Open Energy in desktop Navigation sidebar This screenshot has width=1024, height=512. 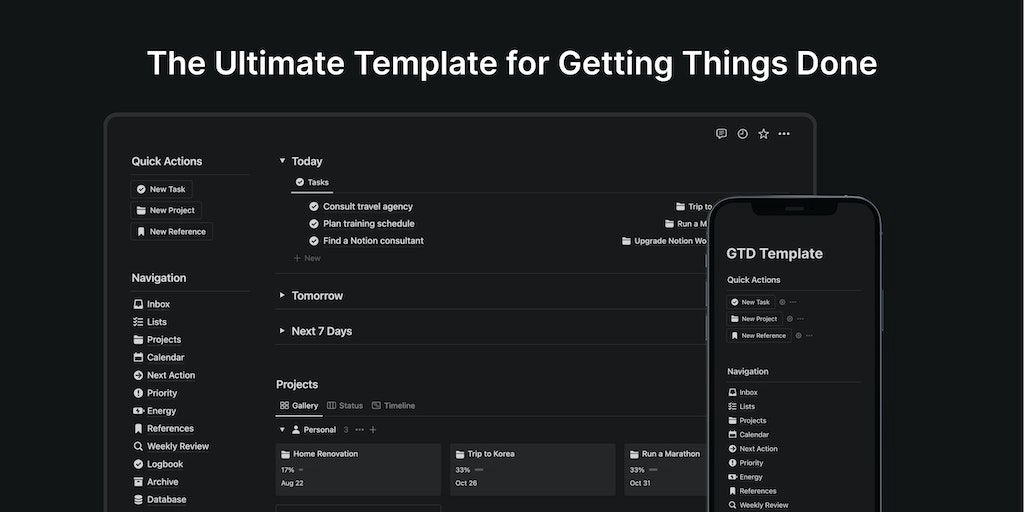point(155,411)
